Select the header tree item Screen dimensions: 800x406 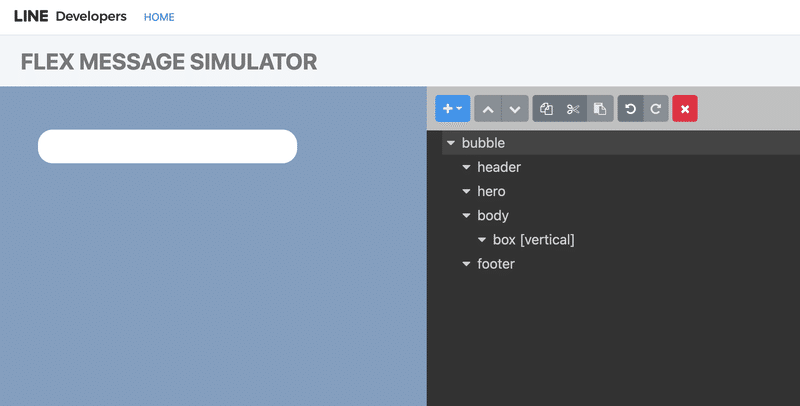(499, 167)
